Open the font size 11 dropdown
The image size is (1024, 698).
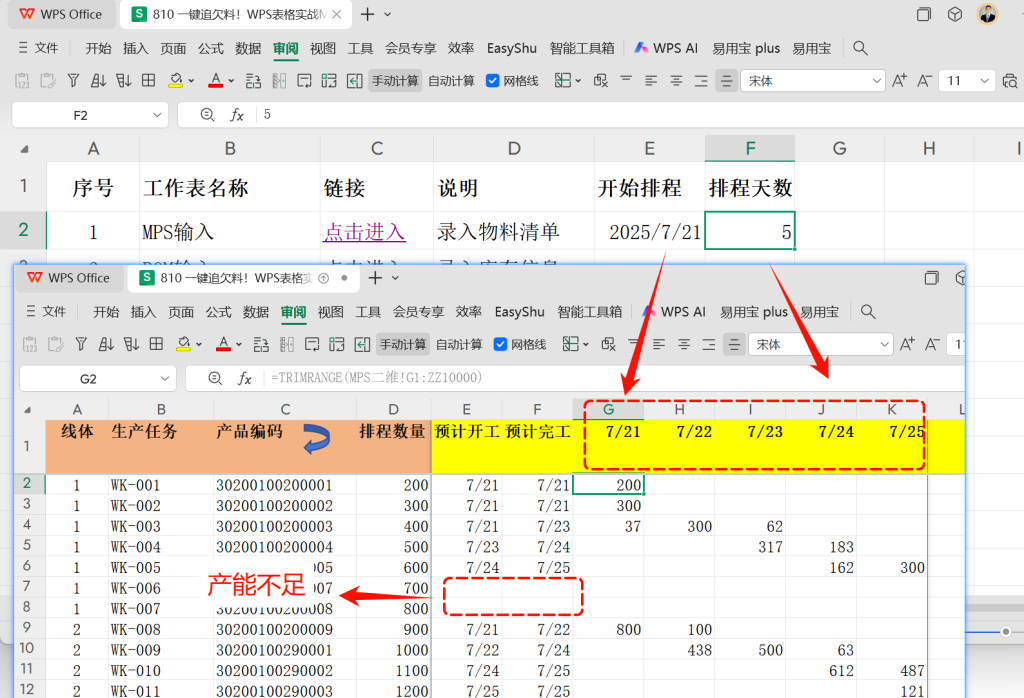coord(984,80)
